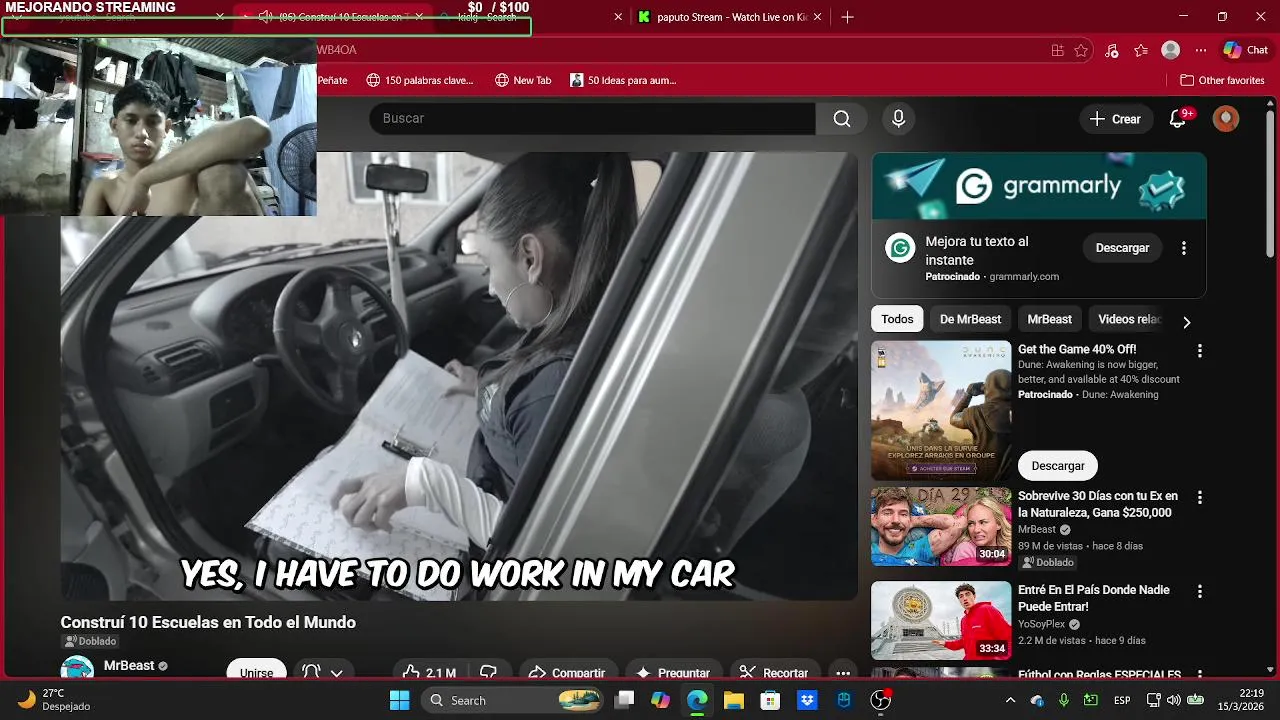
Task: Open the YouTube account avatar menu
Action: point(1225,119)
